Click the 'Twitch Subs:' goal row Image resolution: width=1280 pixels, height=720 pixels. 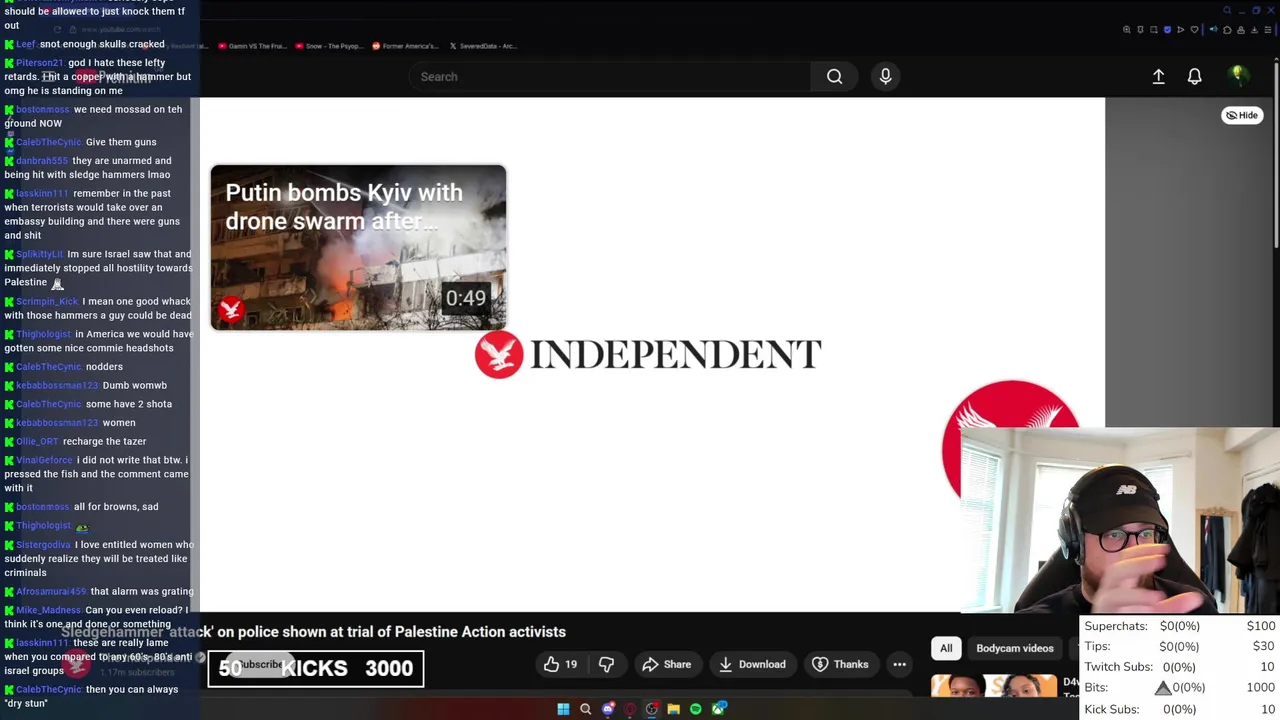click(x=1180, y=667)
